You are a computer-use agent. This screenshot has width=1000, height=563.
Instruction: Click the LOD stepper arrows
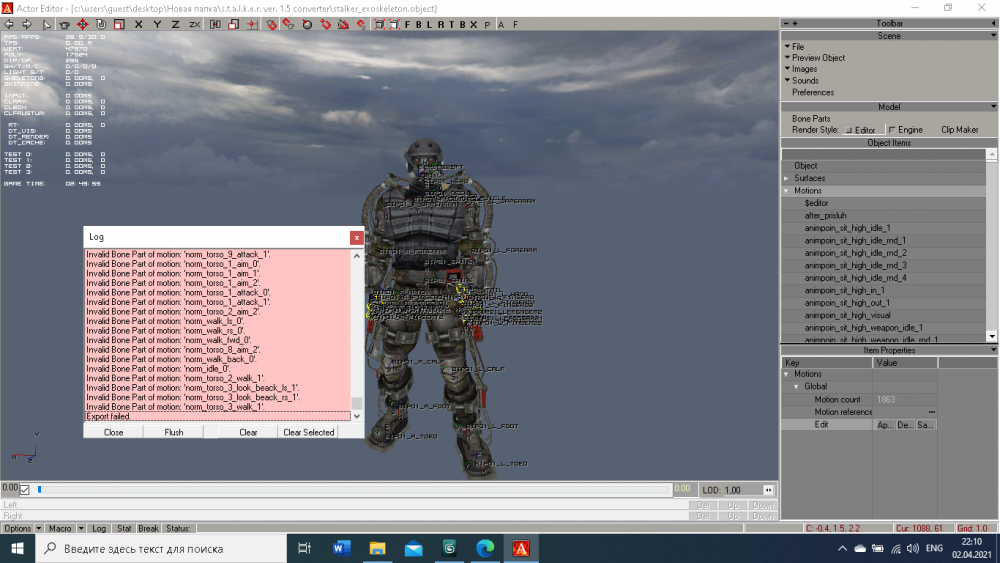coord(768,490)
